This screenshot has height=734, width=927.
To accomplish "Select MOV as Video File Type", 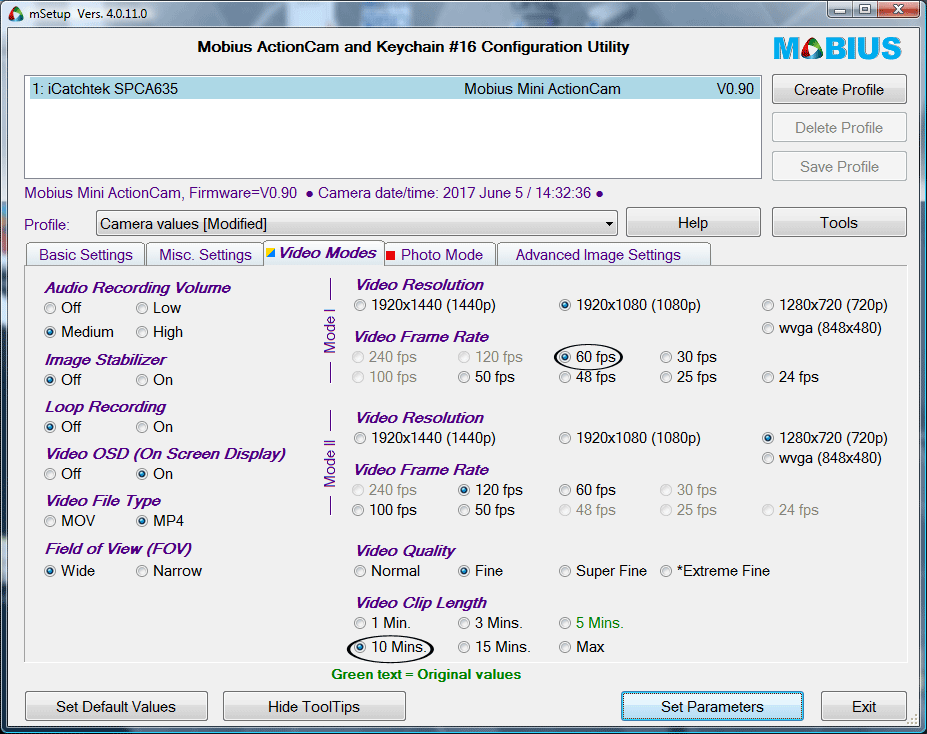I will 70,521.
